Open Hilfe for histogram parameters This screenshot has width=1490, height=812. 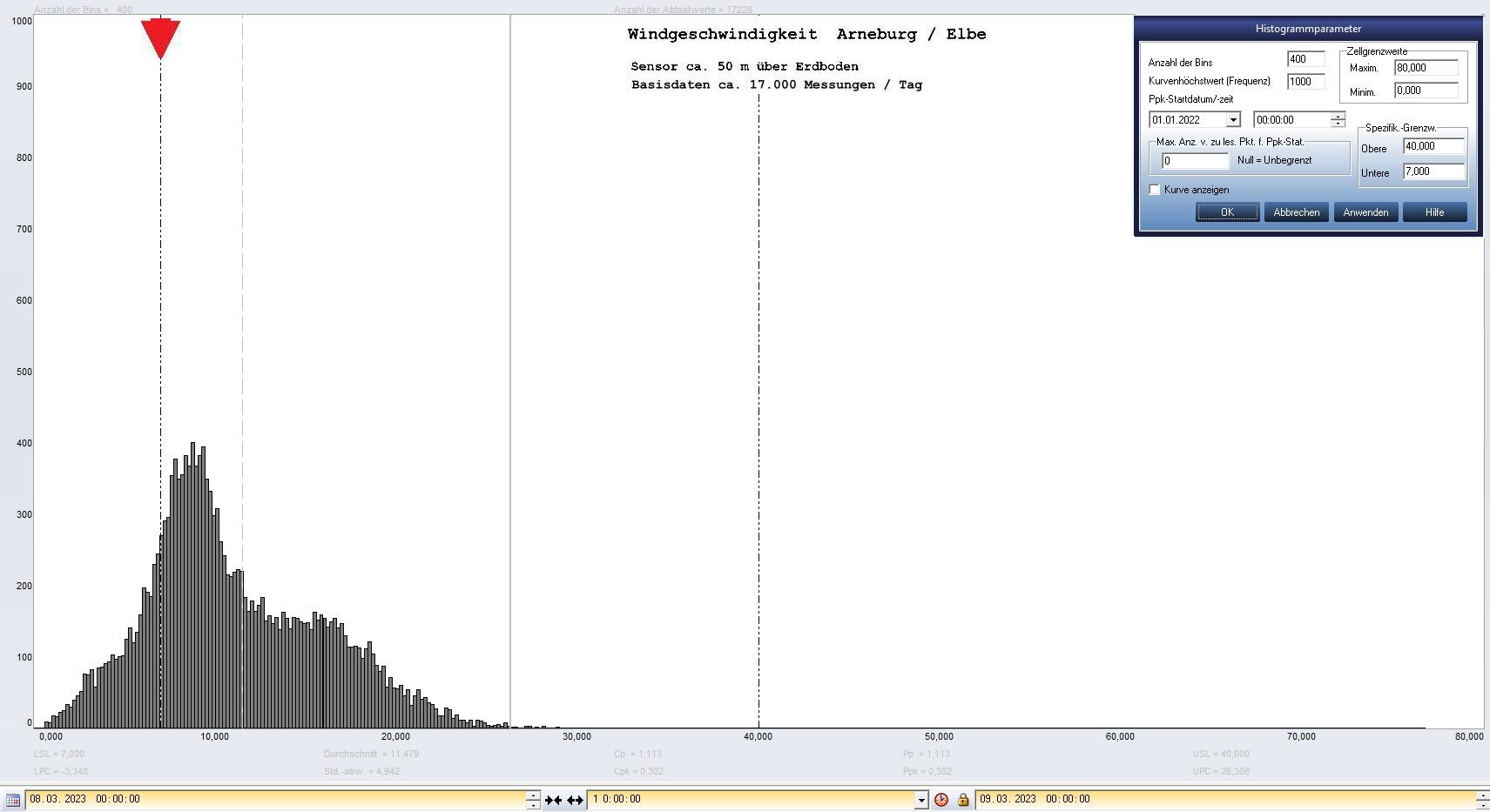click(1434, 212)
